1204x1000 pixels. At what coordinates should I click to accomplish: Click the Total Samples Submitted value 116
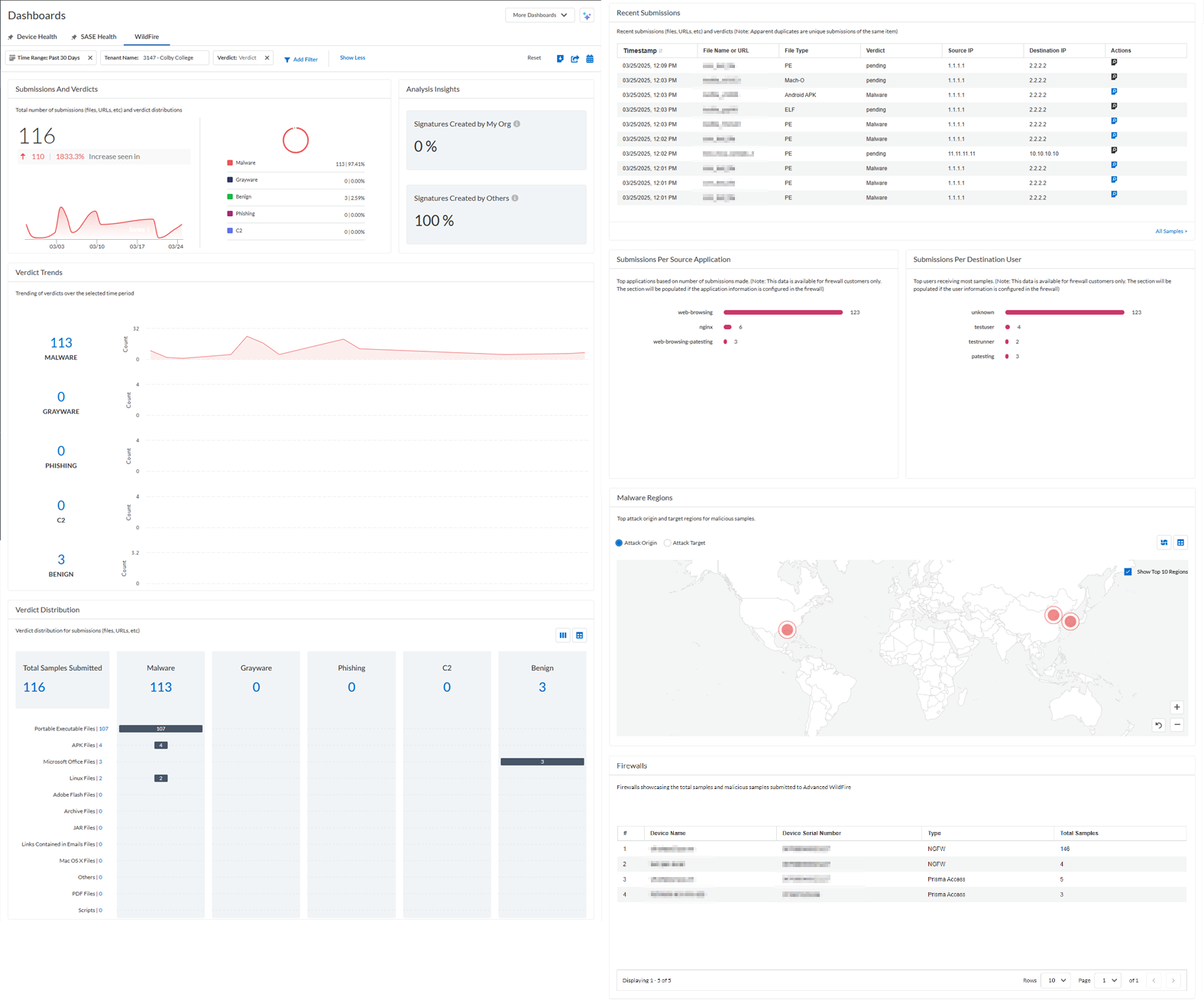pos(34,688)
